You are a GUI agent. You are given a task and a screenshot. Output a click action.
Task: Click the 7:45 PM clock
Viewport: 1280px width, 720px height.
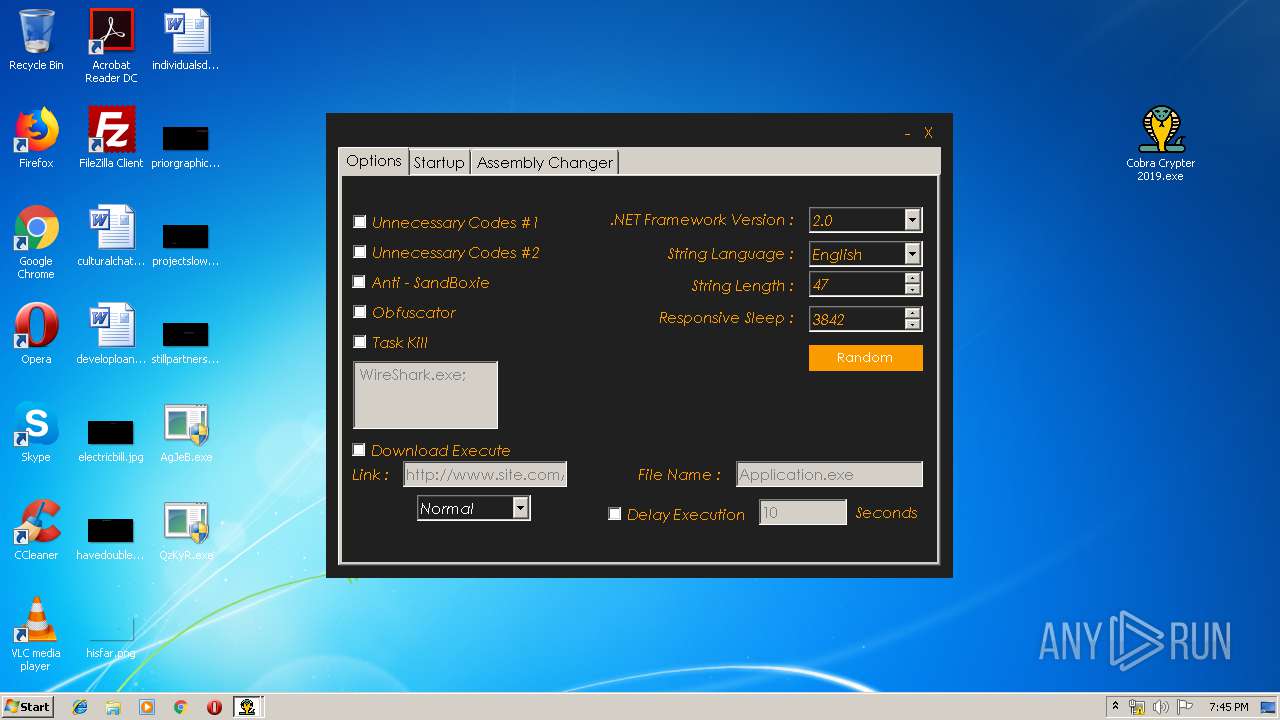point(1228,707)
